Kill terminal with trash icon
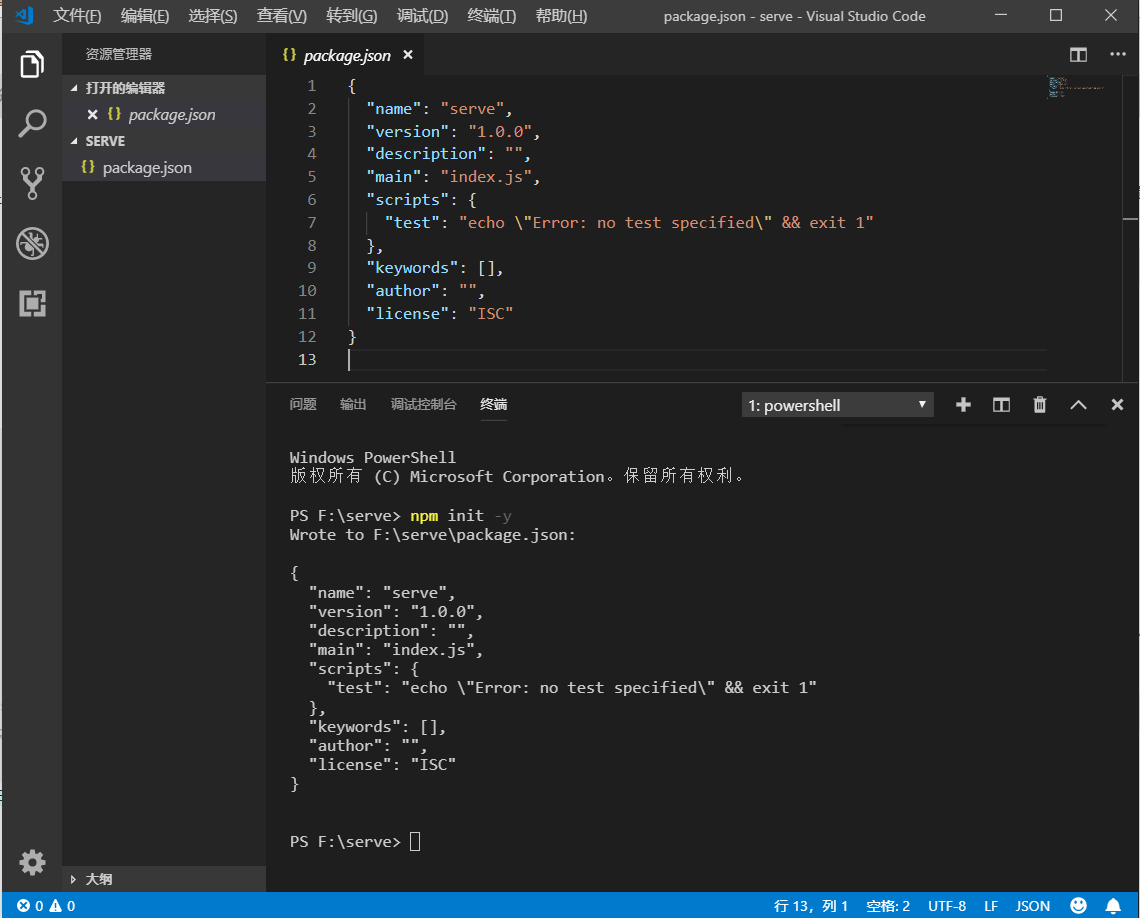Screen dimensions: 1140x918 point(1040,405)
